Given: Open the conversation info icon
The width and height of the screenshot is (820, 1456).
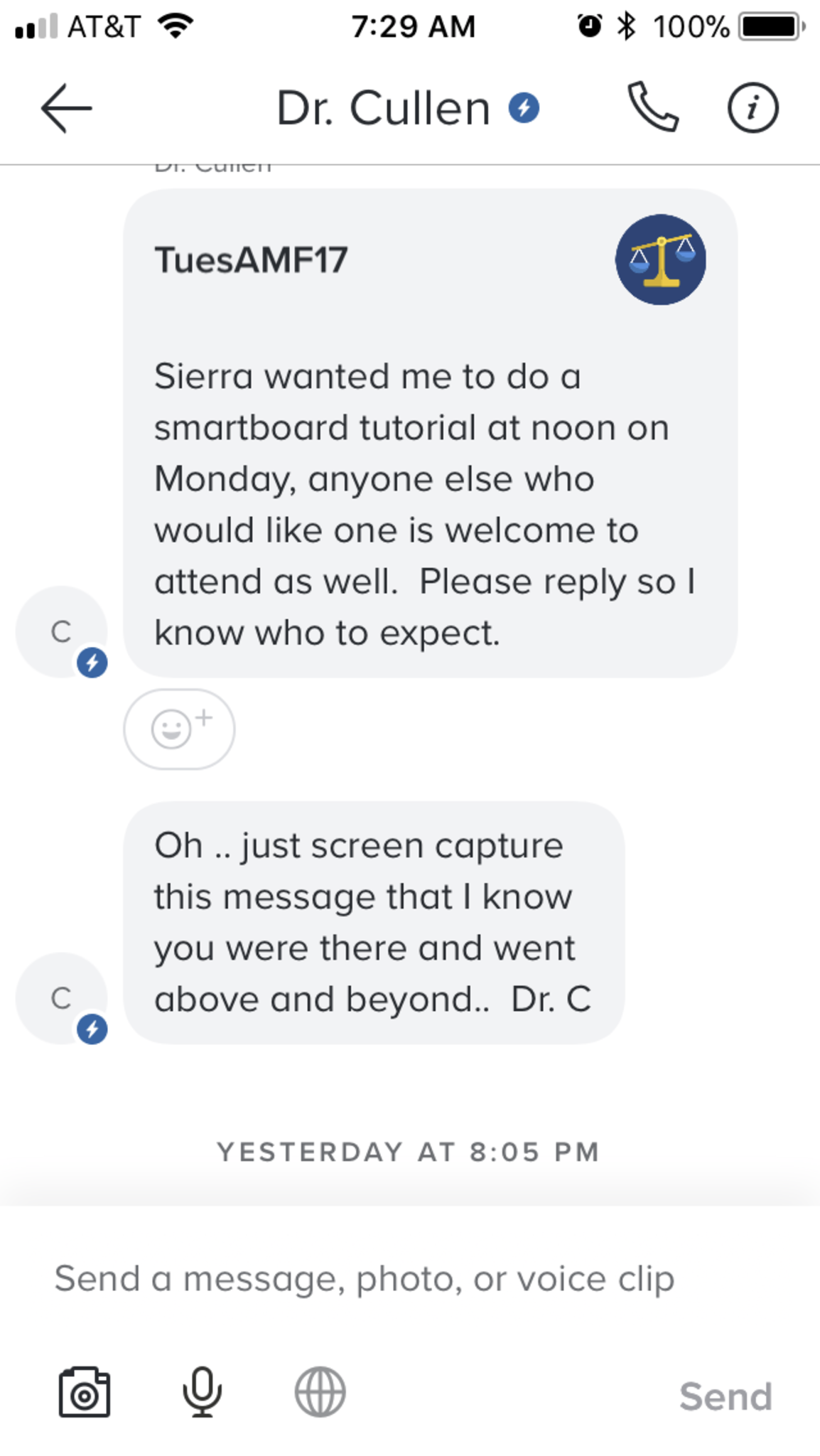Looking at the screenshot, I should tap(752, 108).
